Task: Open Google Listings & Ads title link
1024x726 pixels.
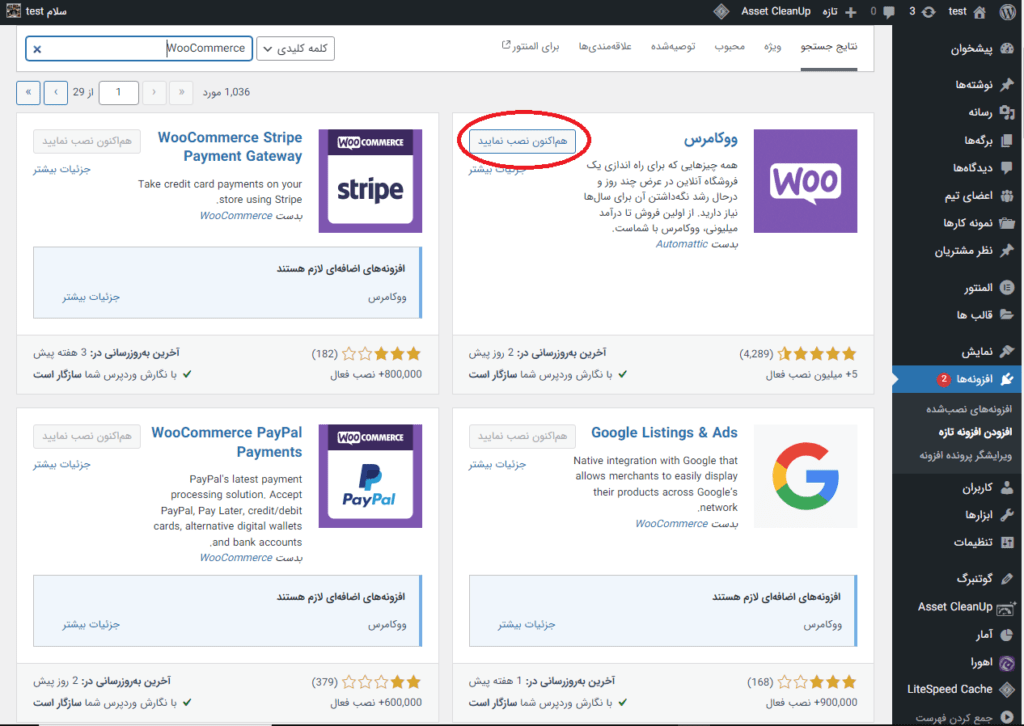Action: (664, 433)
